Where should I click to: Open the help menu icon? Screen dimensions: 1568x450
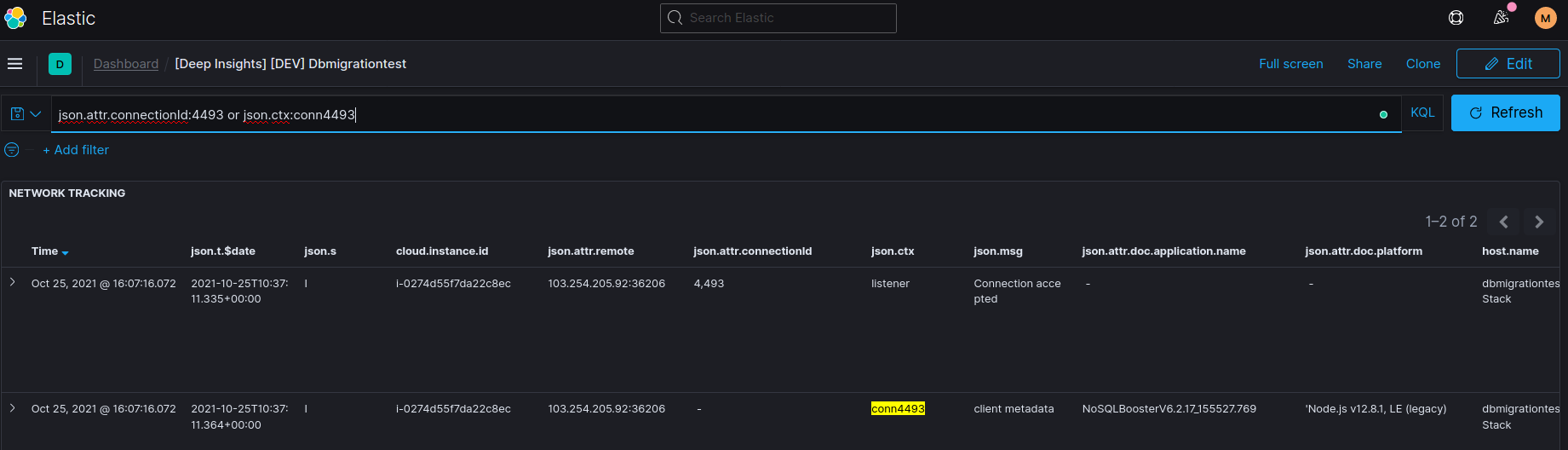tap(1456, 18)
